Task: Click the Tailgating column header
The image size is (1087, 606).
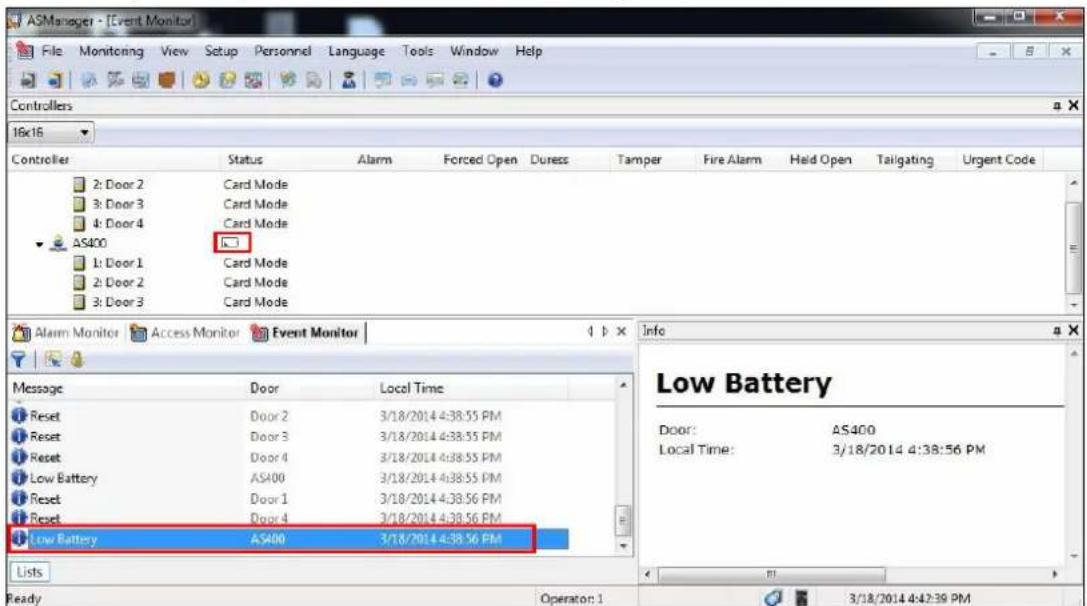Action: [905, 160]
